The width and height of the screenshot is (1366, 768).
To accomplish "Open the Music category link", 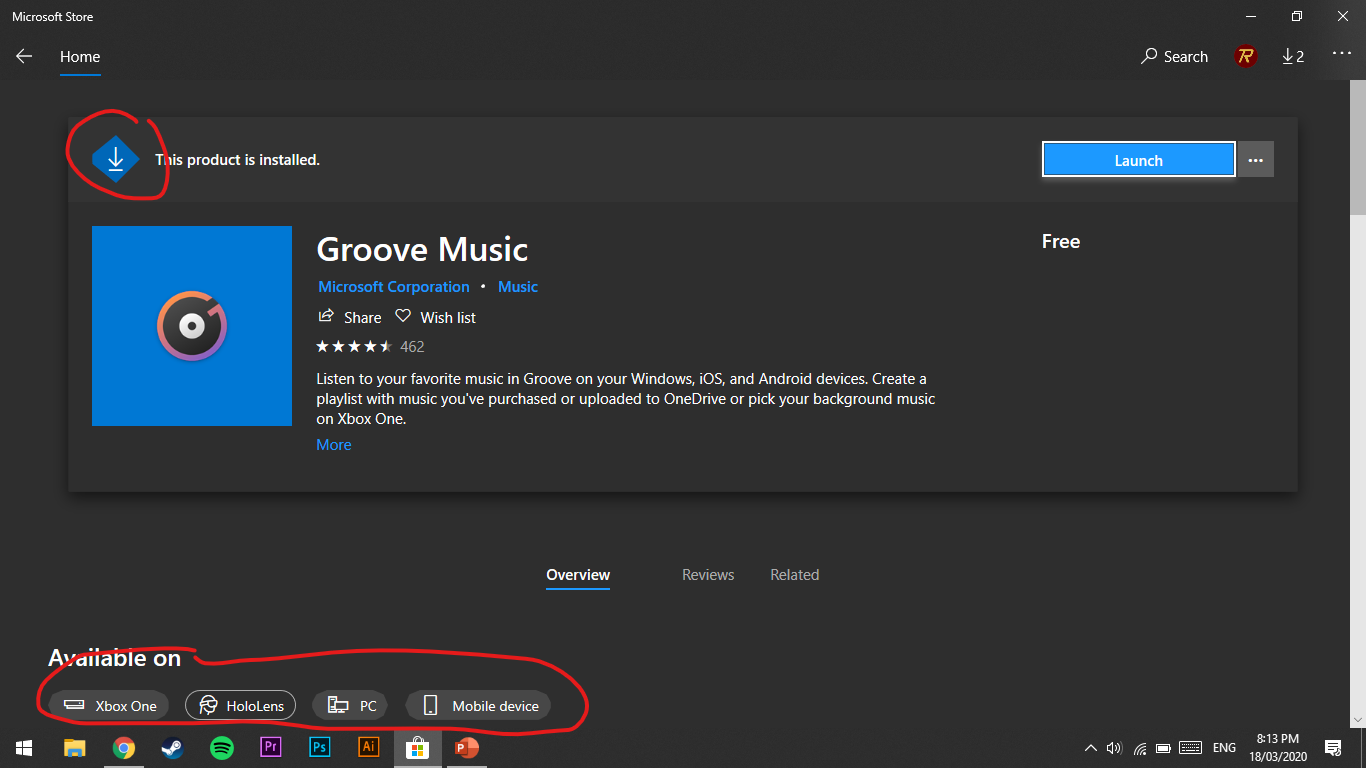I will tap(518, 287).
